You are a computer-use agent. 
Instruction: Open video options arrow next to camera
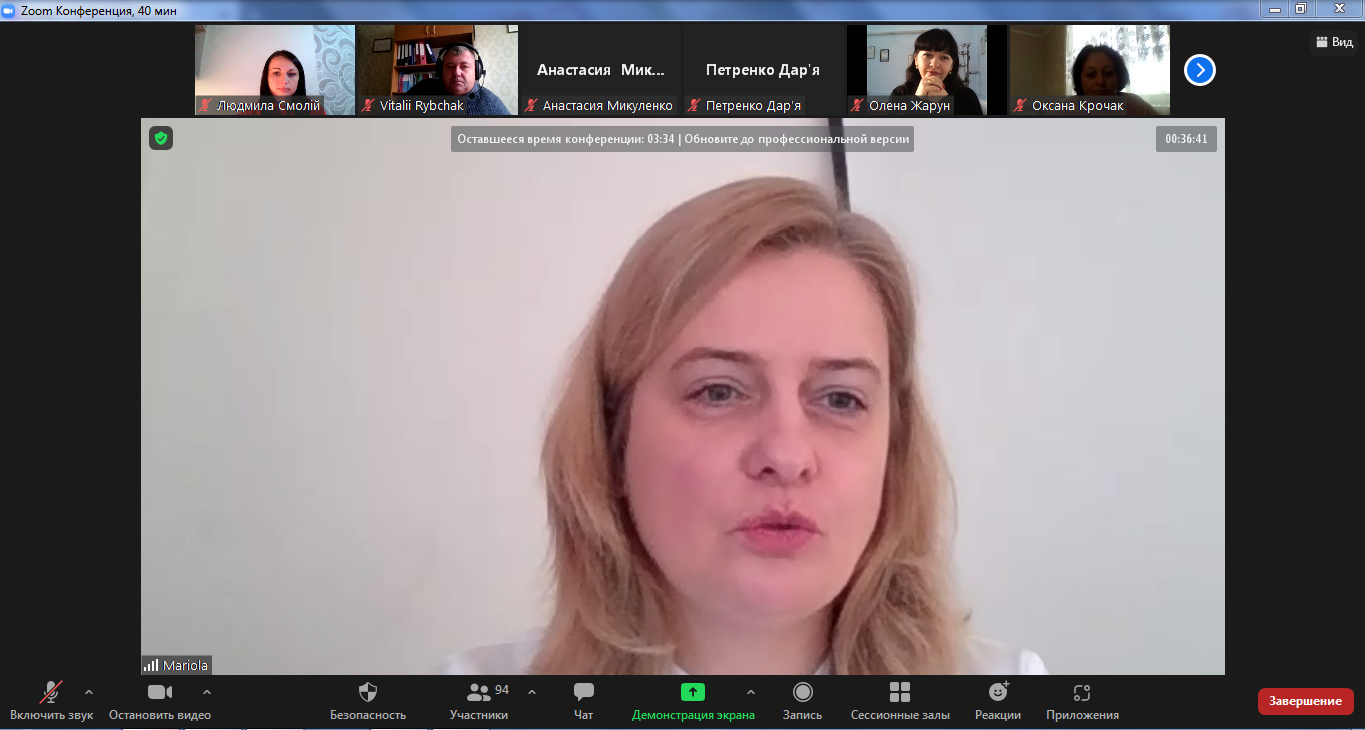(x=207, y=692)
